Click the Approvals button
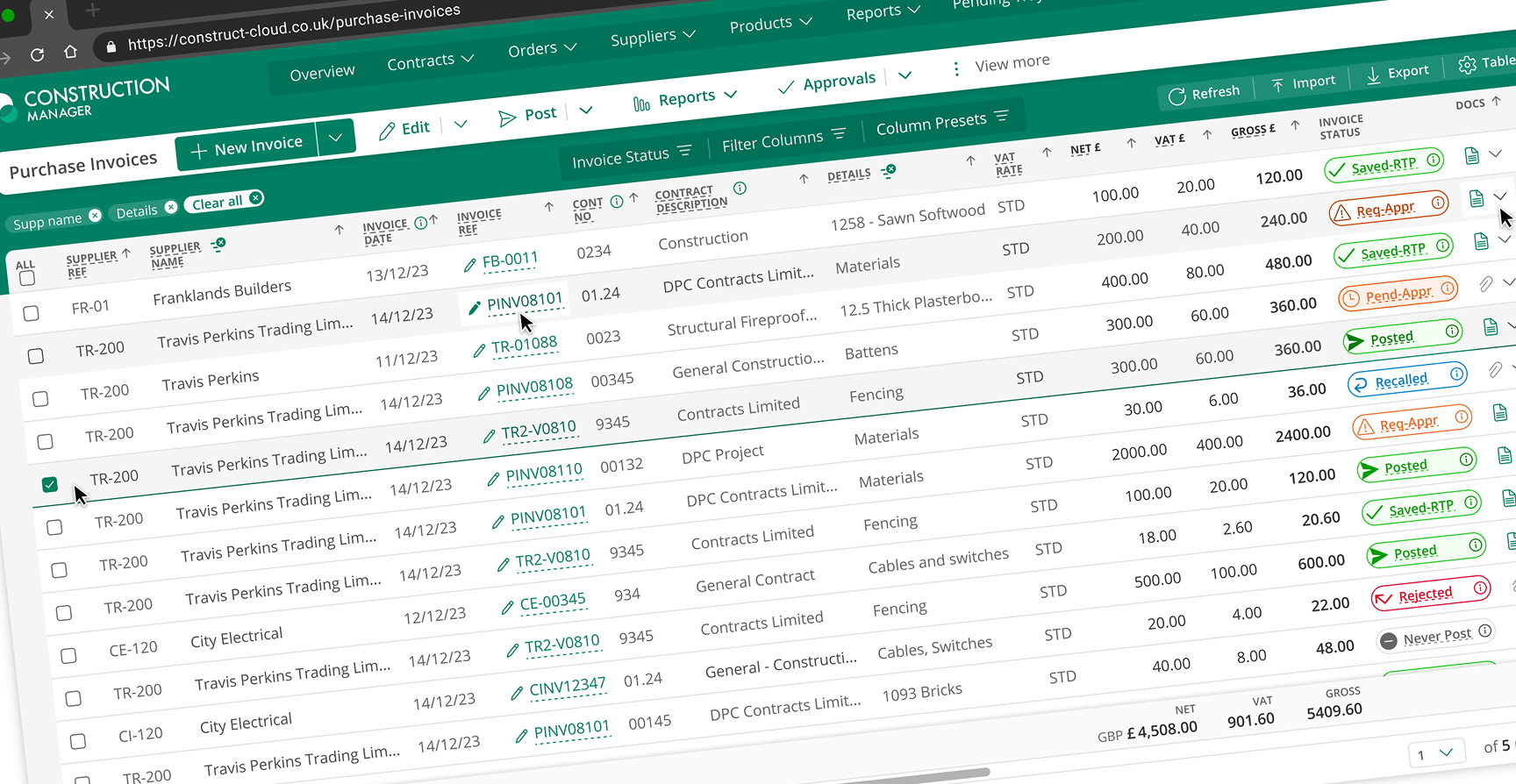The height and width of the screenshot is (784, 1516). point(827,83)
